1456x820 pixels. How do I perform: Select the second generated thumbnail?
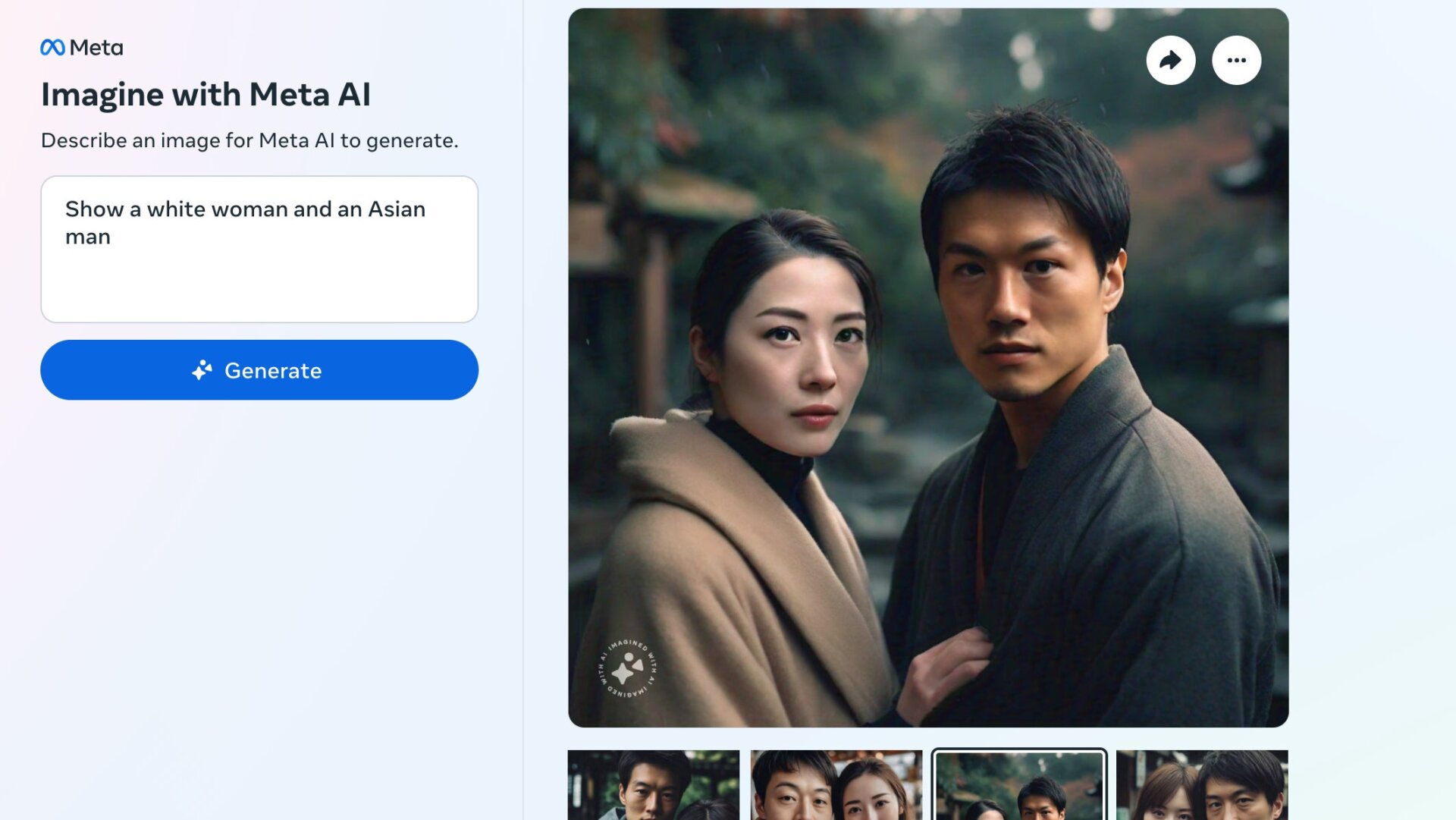coord(836,785)
